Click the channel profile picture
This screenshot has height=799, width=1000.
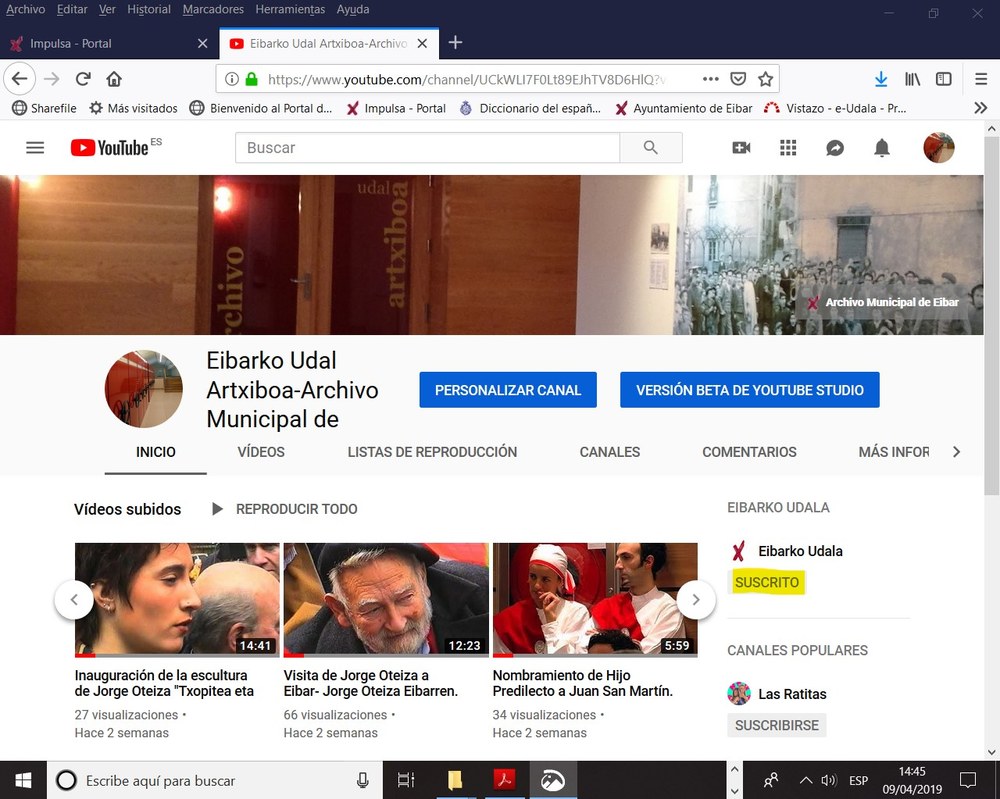click(x=143, y=388)
